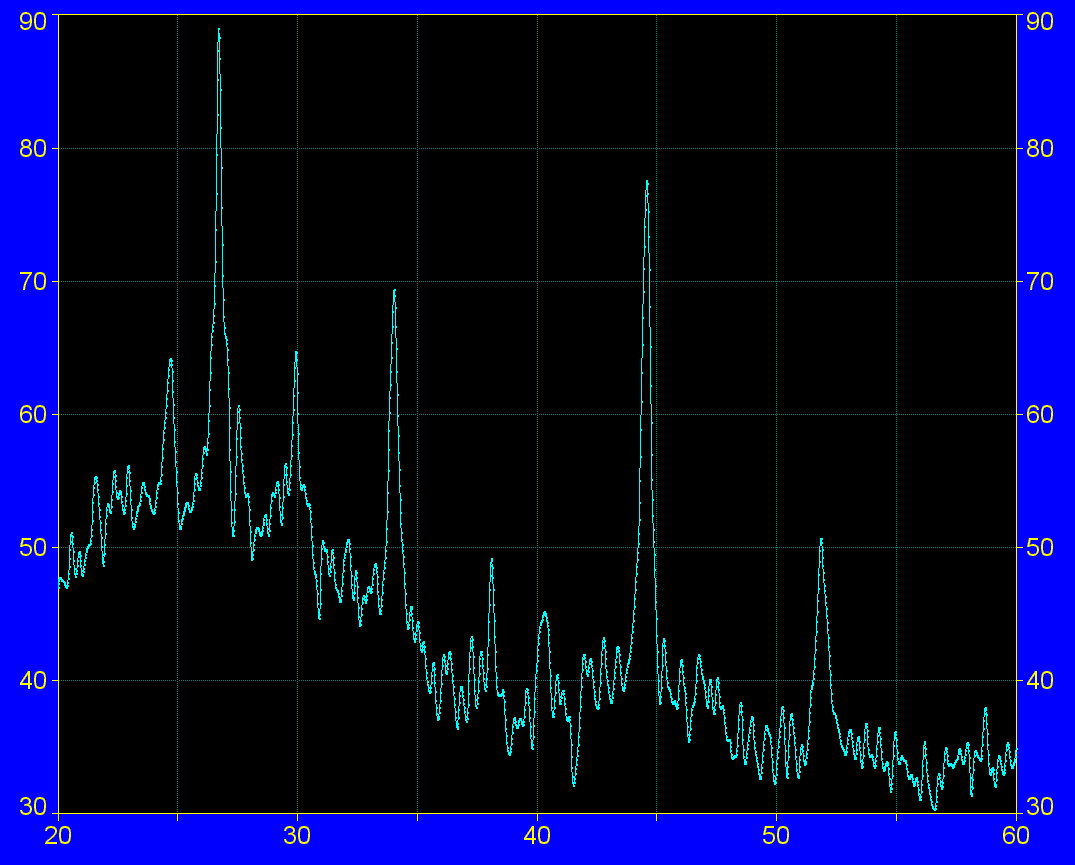Select the '60' label on bottom axis
Viewport: 1075px width, 865px height.
pos(1016,836)
